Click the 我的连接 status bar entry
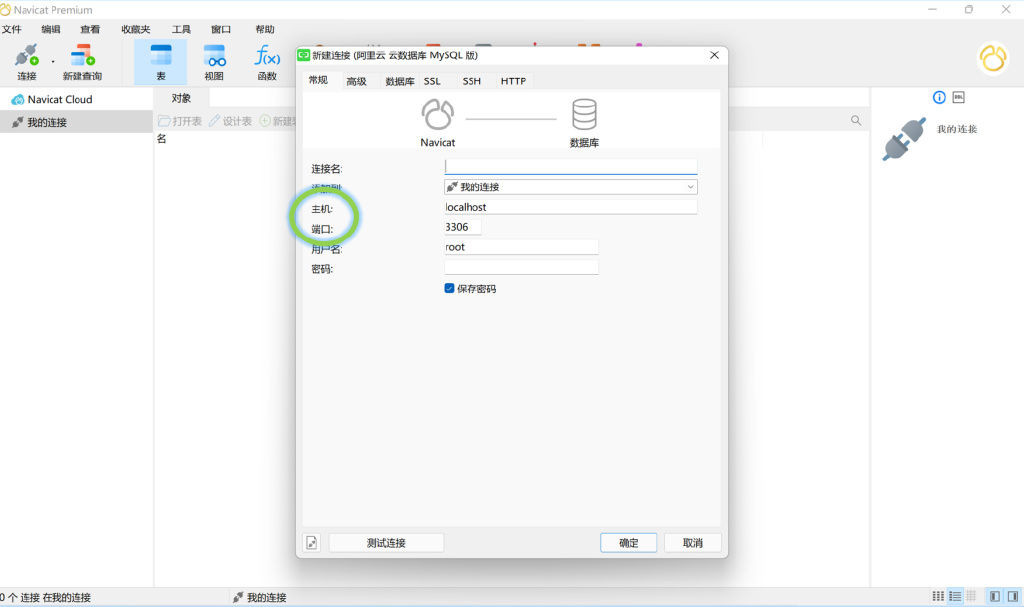The width and height of the screenshot is (1024, 607). pos(260,597)
